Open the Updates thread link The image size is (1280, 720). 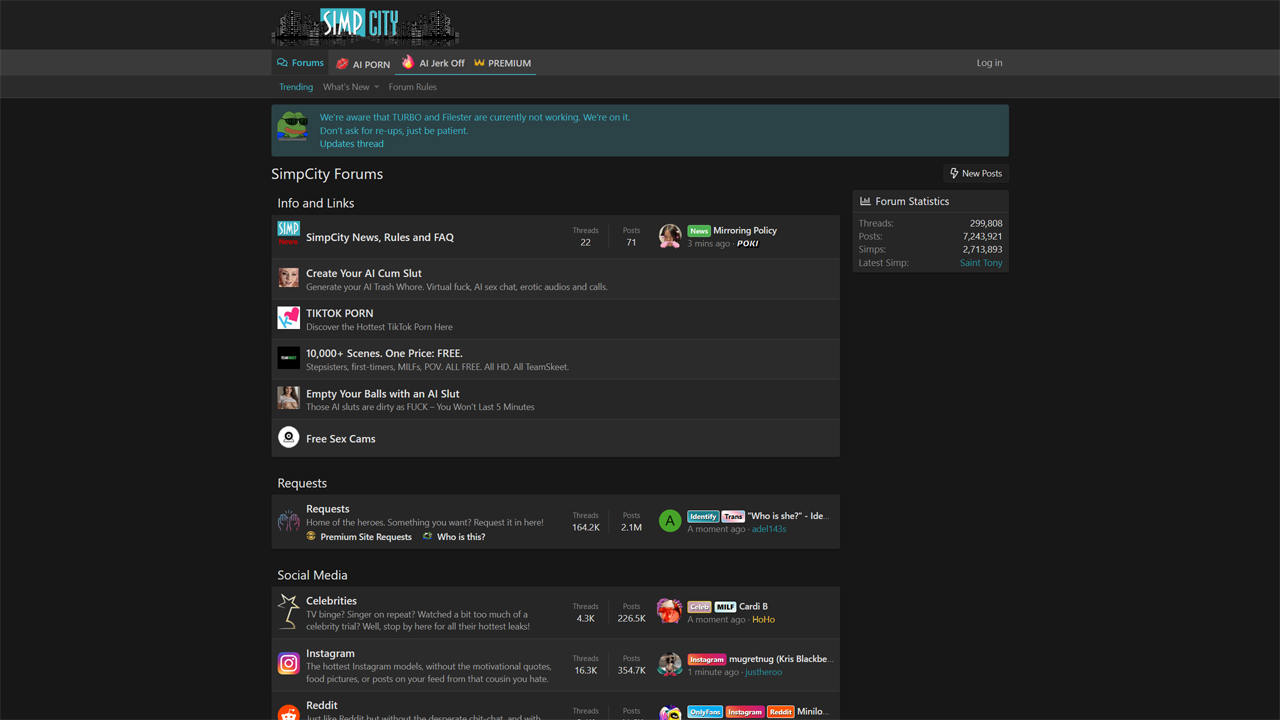[351, 144]
